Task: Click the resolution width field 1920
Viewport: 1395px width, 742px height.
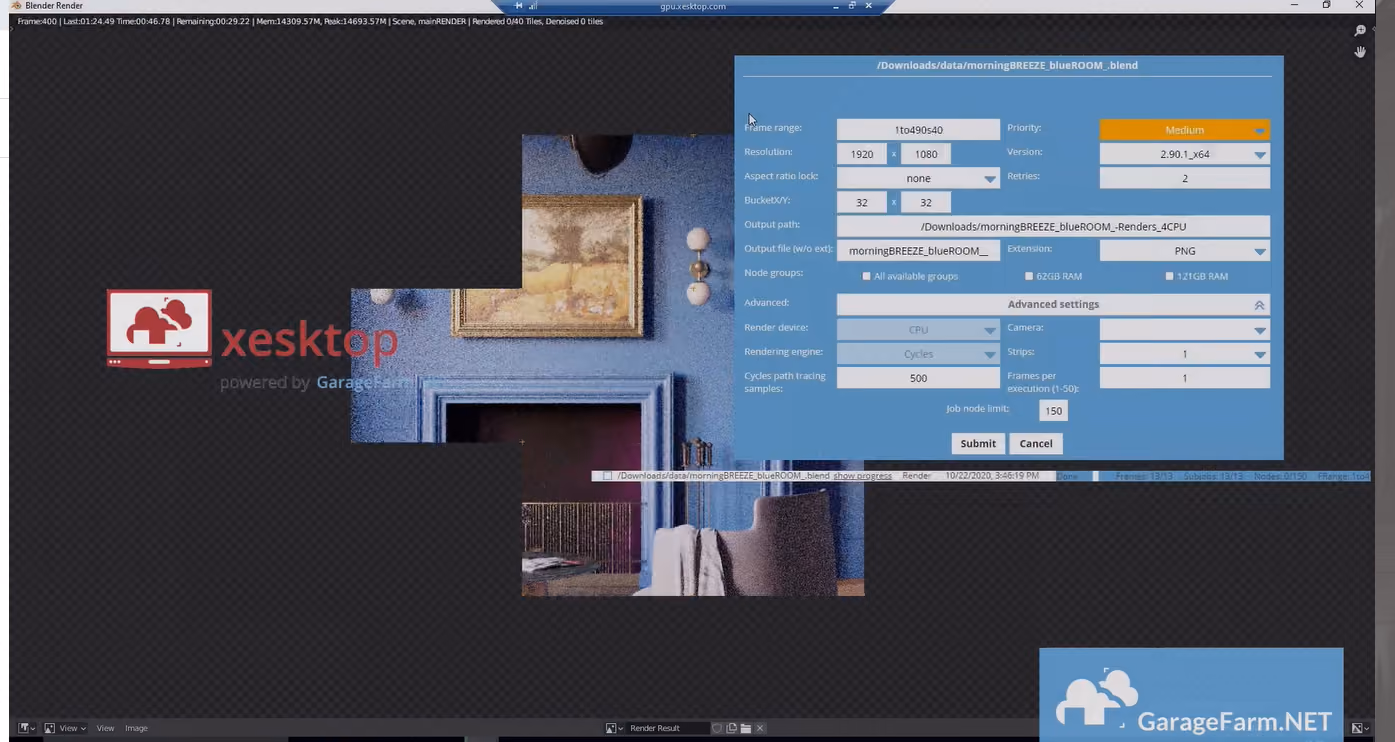Action: [862, 154]
